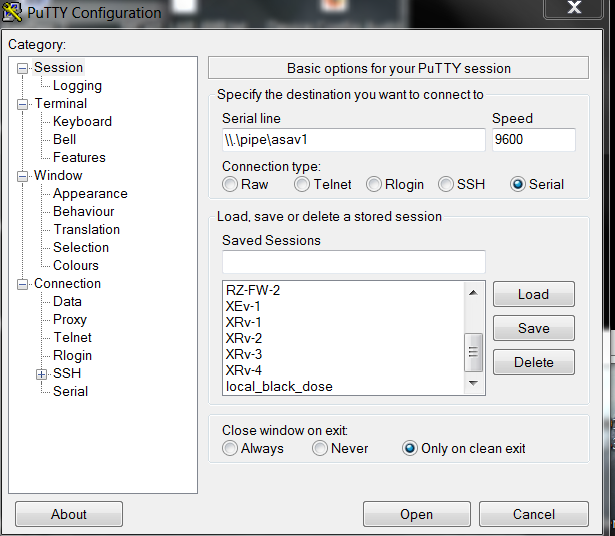Focus the Saved Sessions name field
Viewport: 615px width, 536px height.
pyautogui.click(x=354, y=262)
